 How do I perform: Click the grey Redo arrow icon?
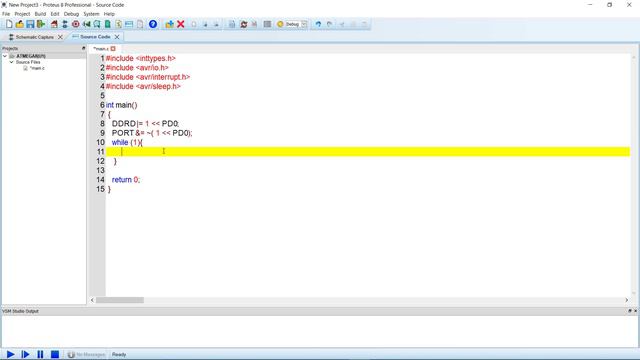click(329, 24)
